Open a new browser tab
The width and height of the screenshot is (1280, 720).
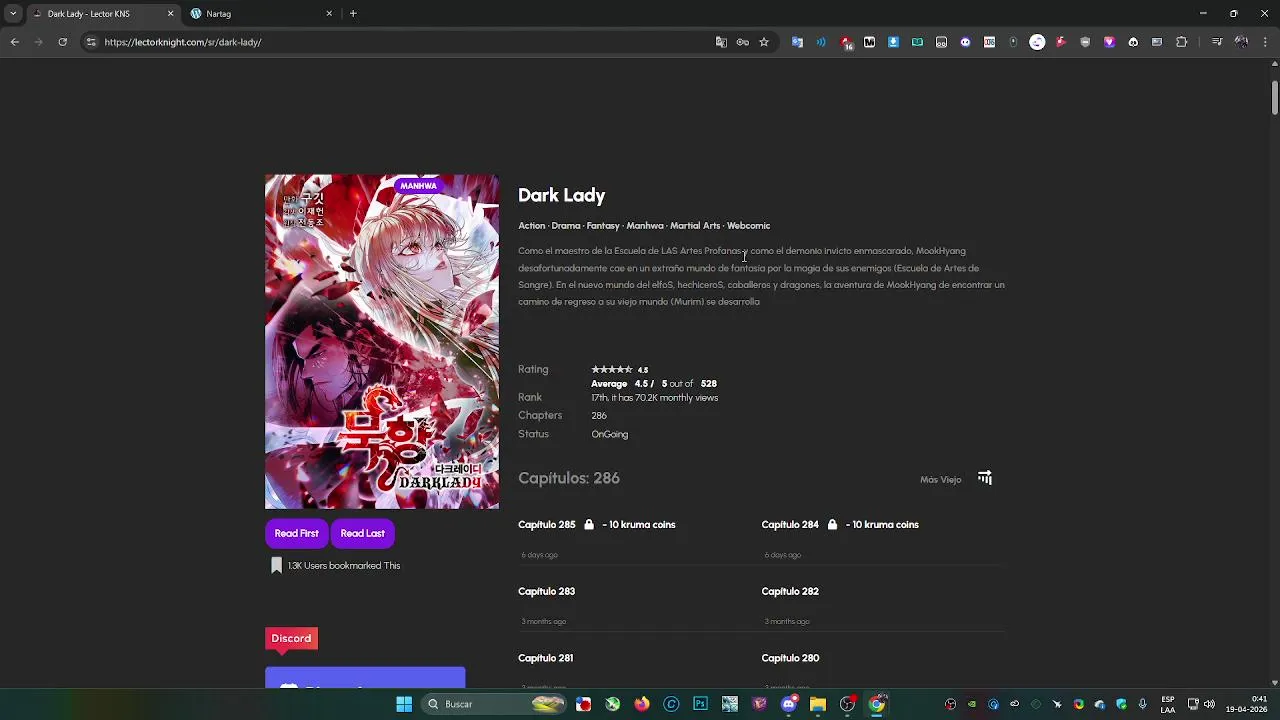(x=353, y=14)
